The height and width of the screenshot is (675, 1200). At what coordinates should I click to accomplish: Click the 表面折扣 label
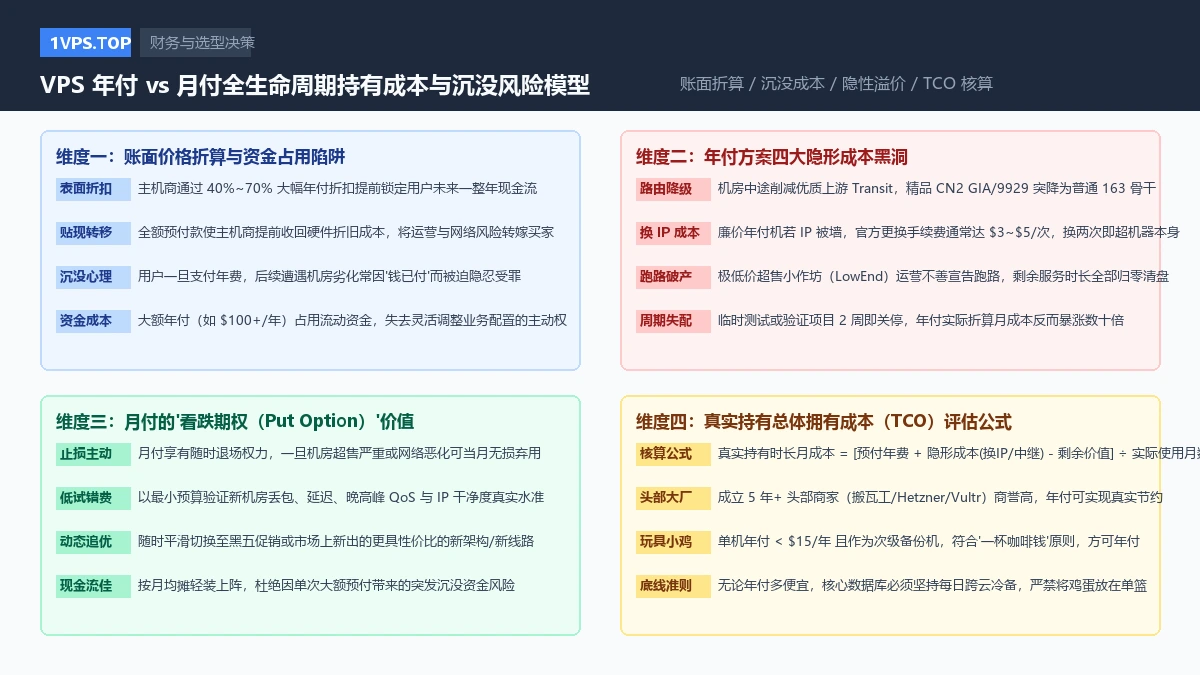coord(93,189)
